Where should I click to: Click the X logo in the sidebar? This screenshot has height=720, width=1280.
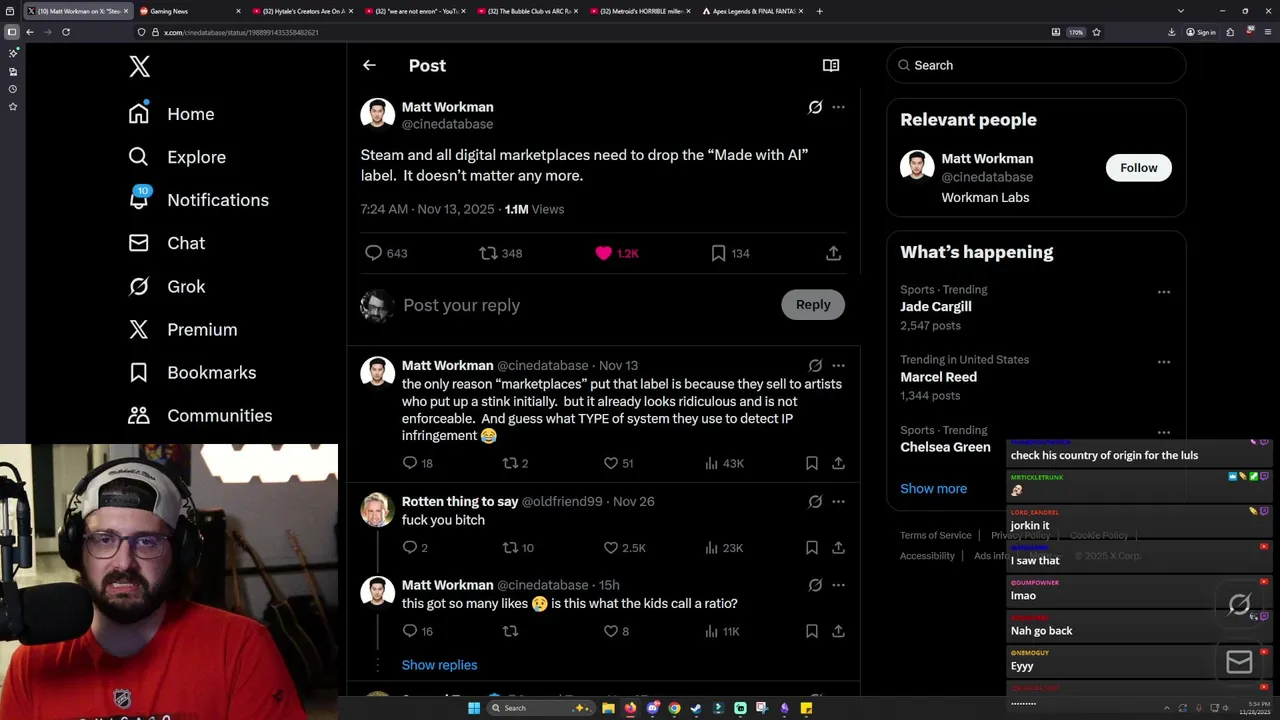(139, 66)
